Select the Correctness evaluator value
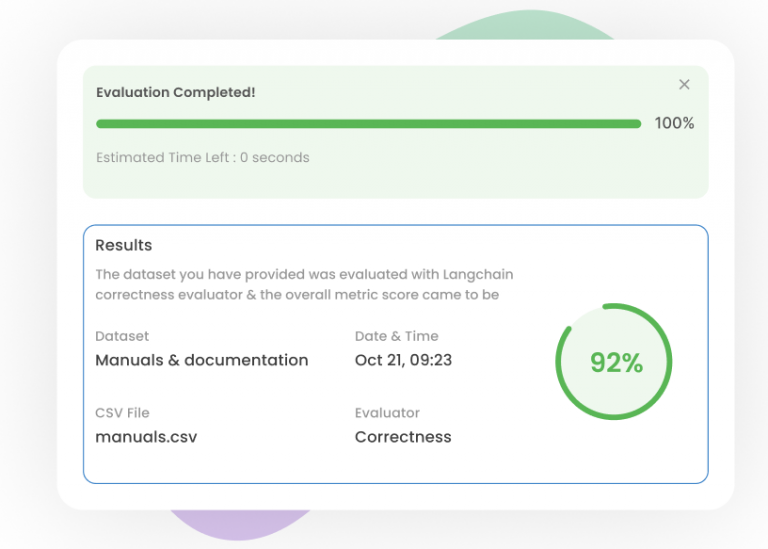Screen dimensions: 768x549 click(x=403, y=437)
